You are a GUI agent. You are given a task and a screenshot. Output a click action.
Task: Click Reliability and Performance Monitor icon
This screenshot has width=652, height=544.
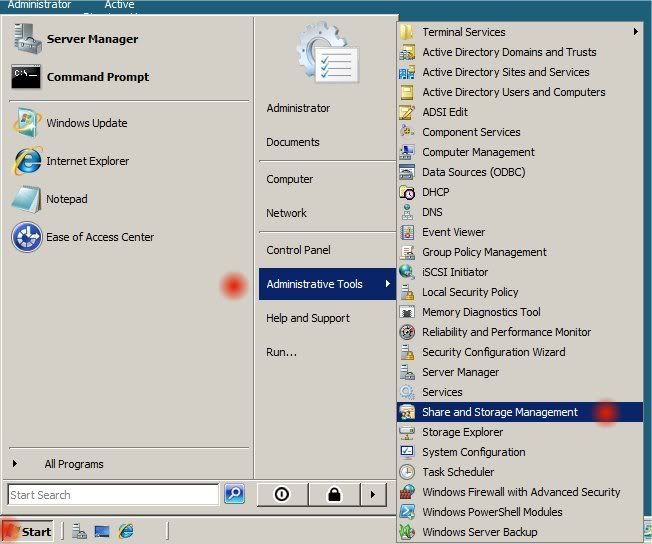coord(407,332)
